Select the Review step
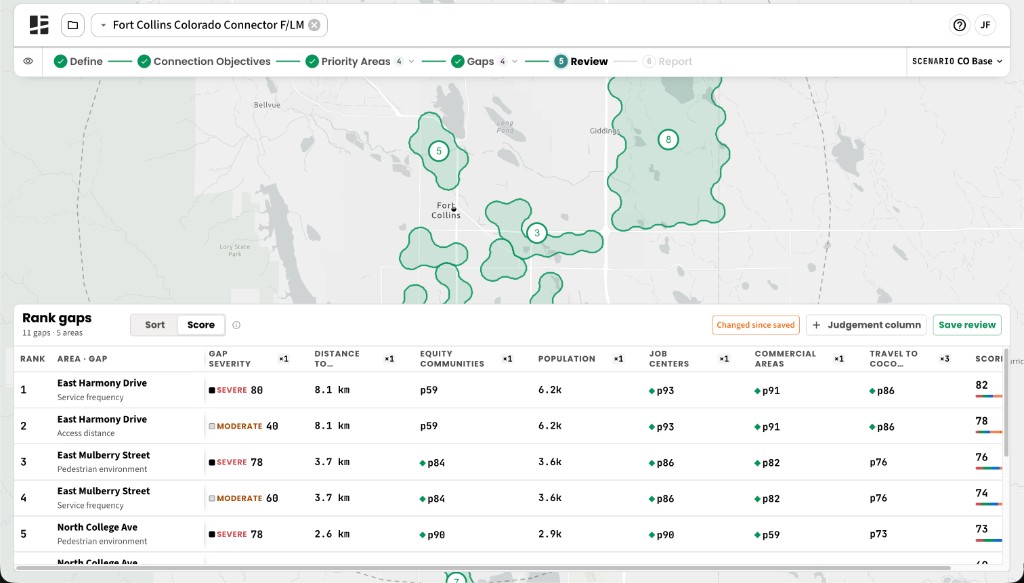The image size is (1024, 583). coord(581,61)
